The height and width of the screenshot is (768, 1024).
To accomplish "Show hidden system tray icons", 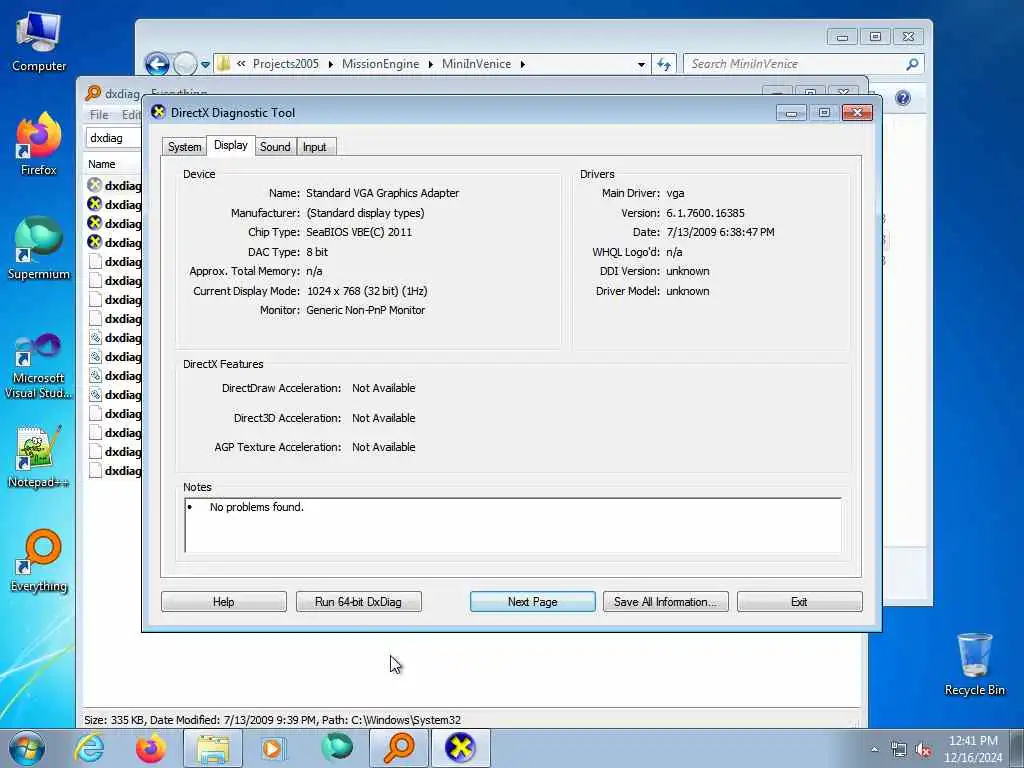I will tap(874, 750).
